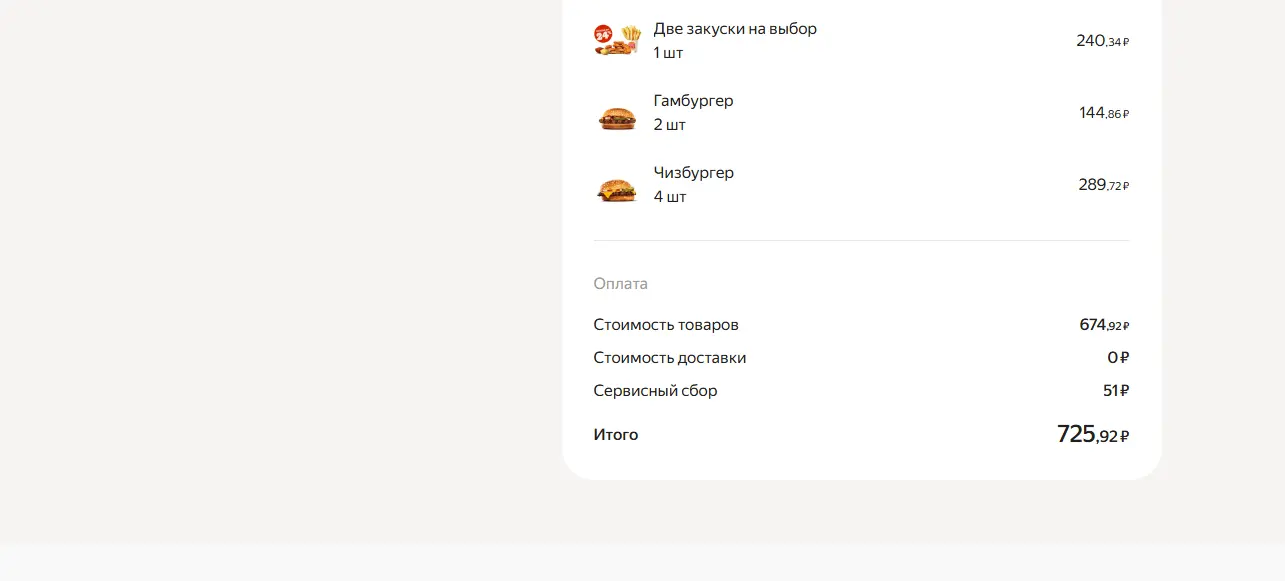Click the 2 шт quantity under Гамбургер
The image size is (1285, 581).
click(669, 125)
